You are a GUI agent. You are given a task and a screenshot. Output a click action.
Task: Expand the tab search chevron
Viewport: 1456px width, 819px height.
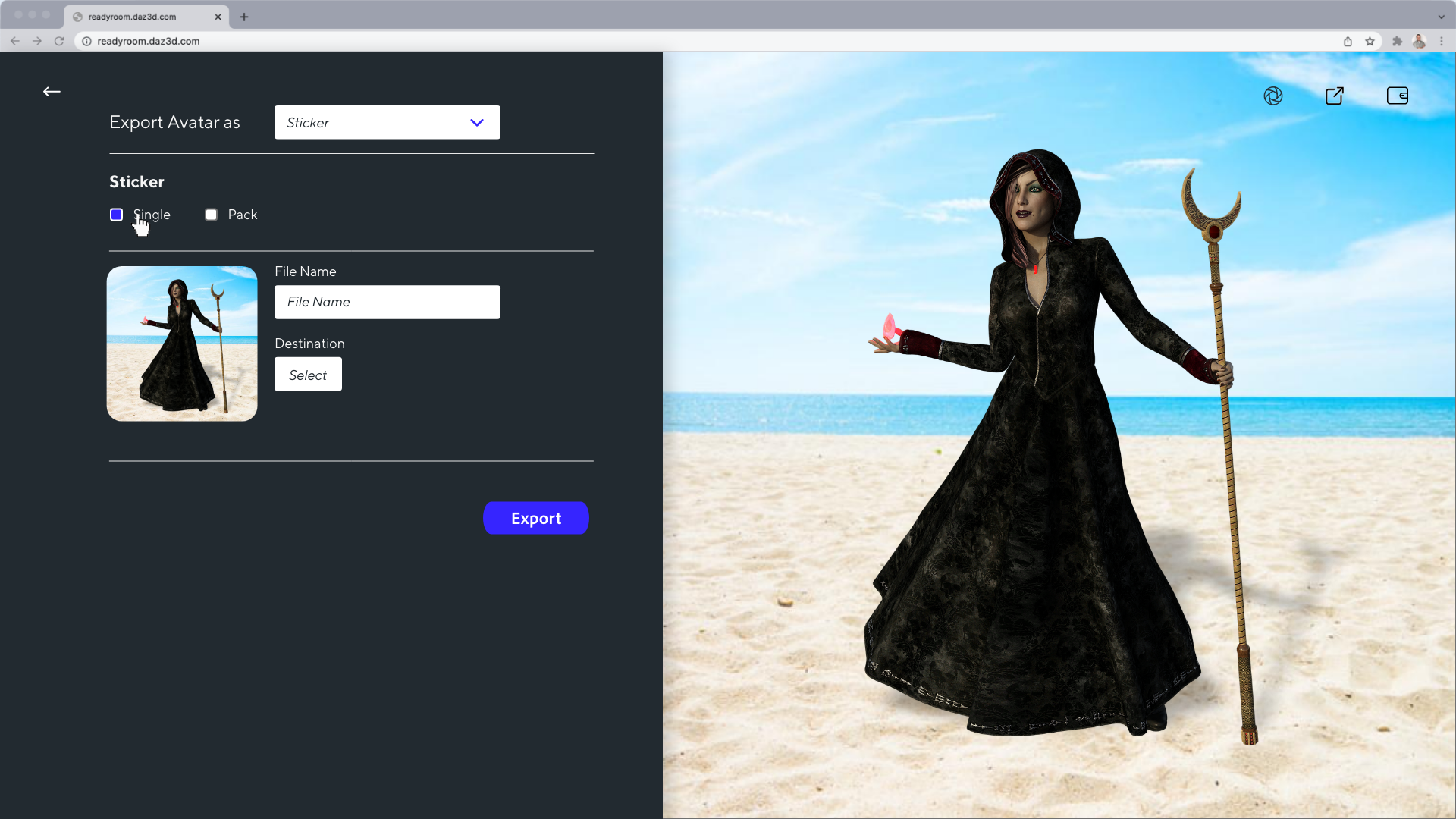pos(1442,17)
